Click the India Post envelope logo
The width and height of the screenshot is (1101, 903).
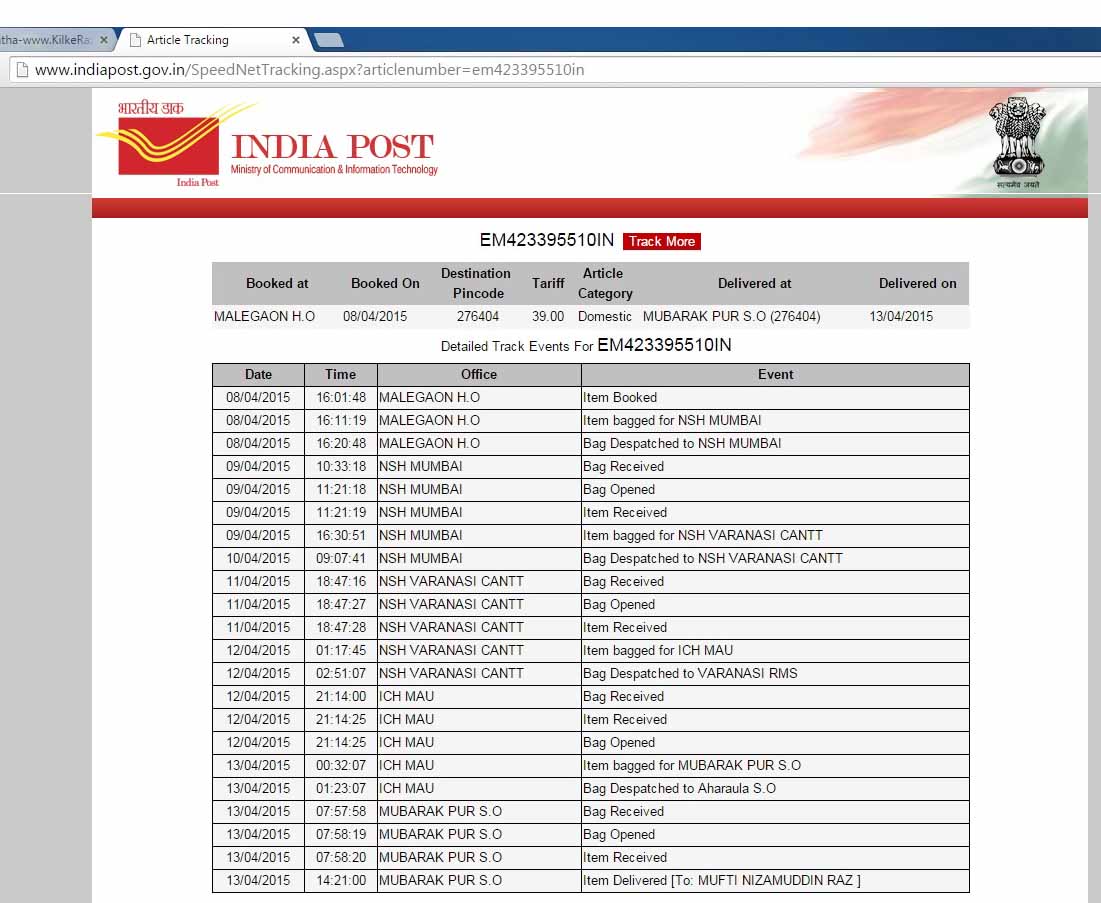169,144
